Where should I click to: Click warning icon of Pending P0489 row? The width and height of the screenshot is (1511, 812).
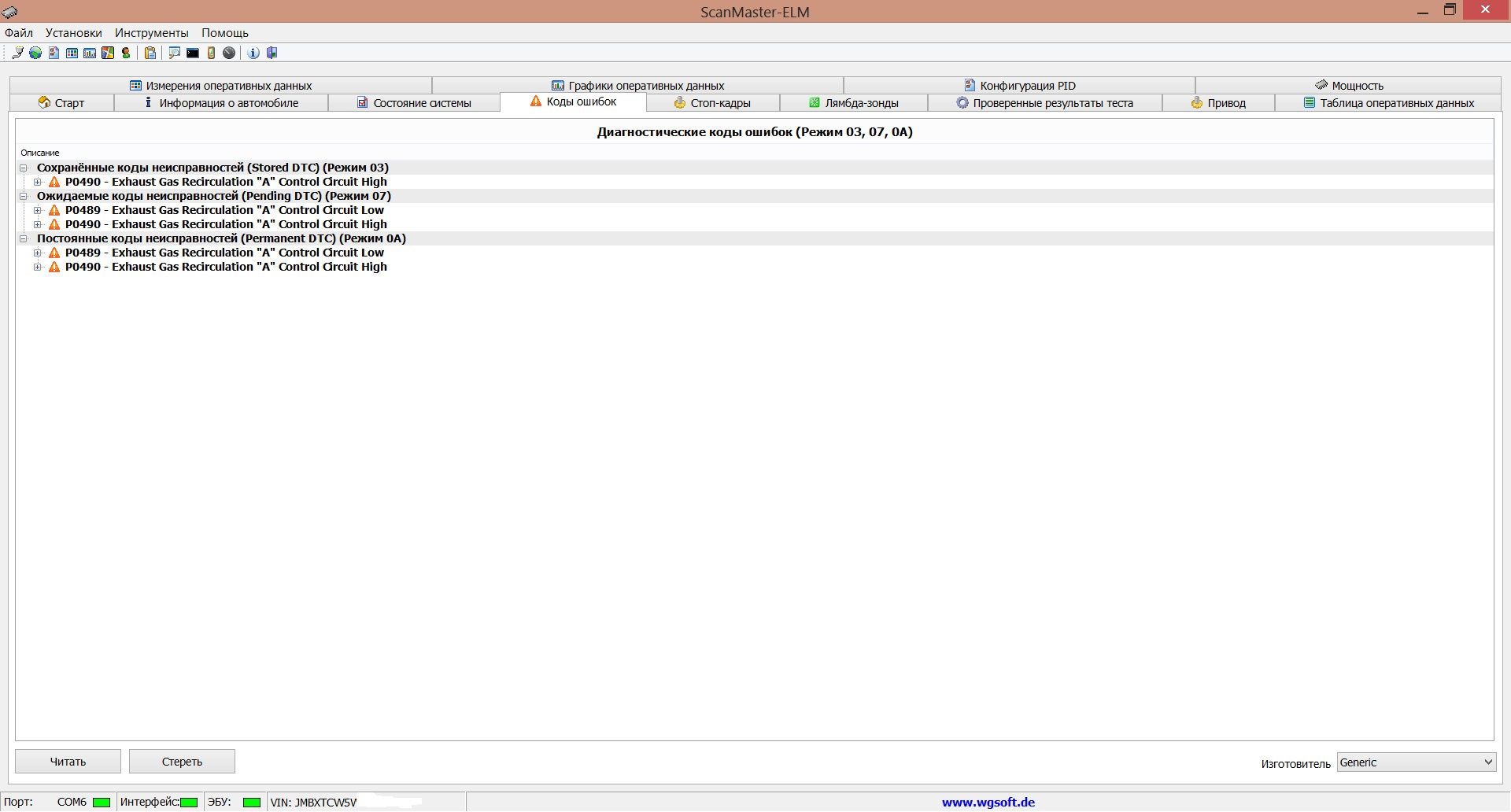(x=54, y=210)
